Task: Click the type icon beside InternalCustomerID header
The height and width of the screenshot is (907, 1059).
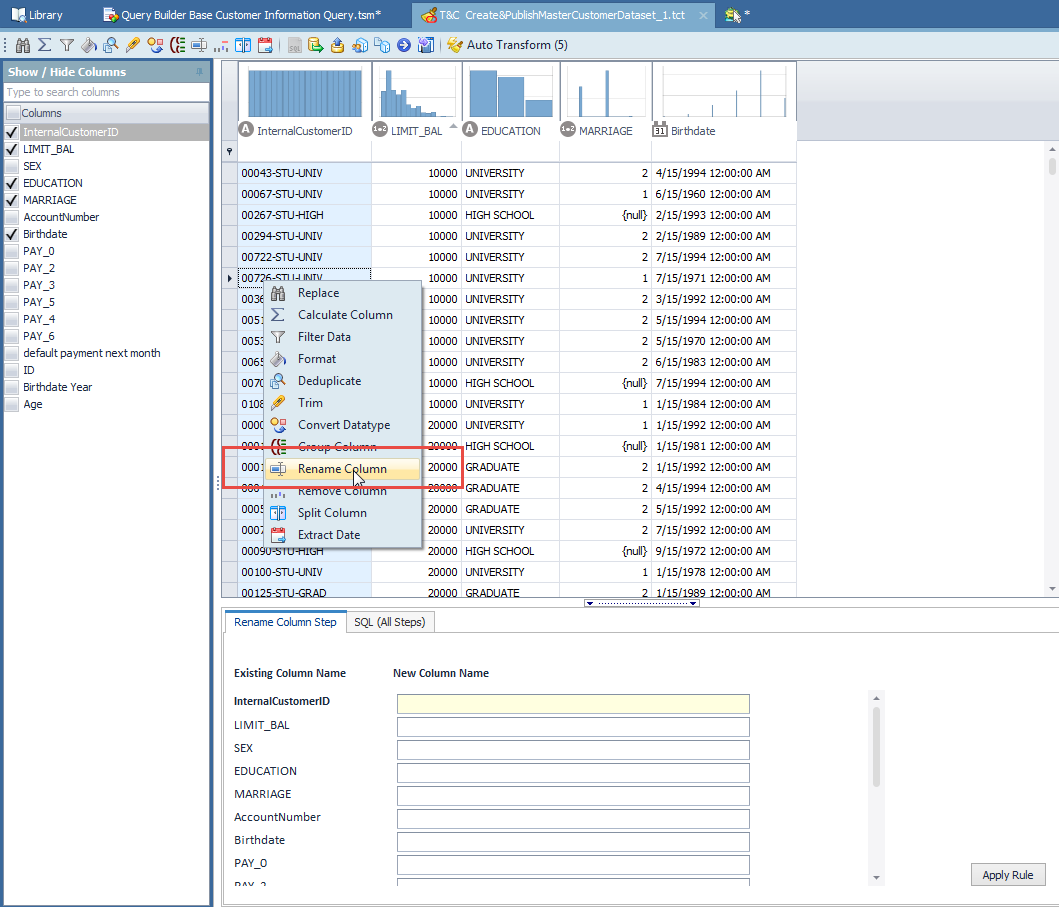Action: coord(246,130)
